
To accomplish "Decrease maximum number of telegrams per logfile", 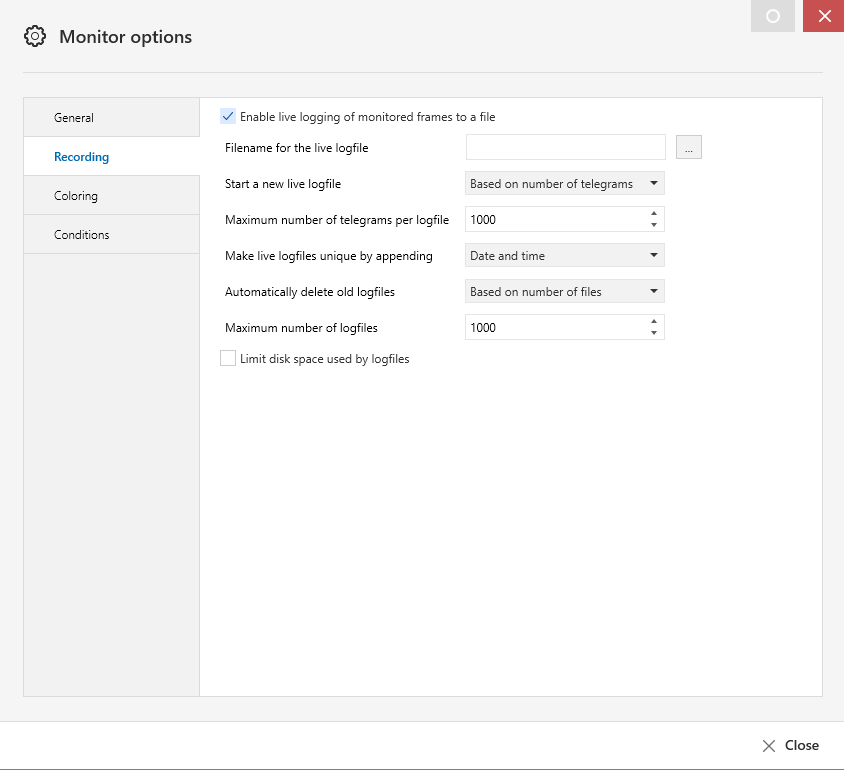I will coord(654,225).
